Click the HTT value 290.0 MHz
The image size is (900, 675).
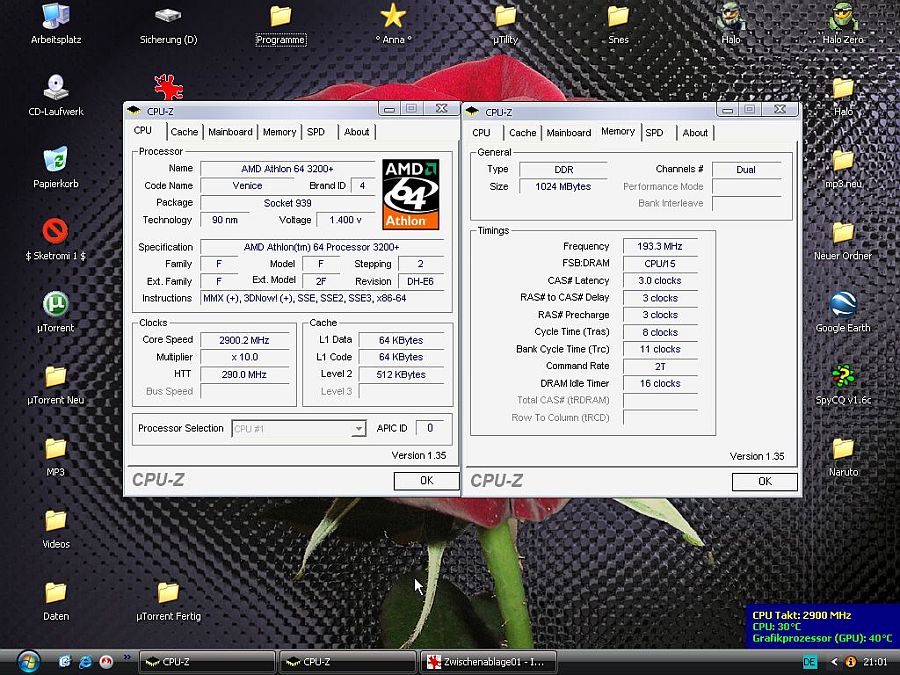pyautogui.click(x=245, y=374)
